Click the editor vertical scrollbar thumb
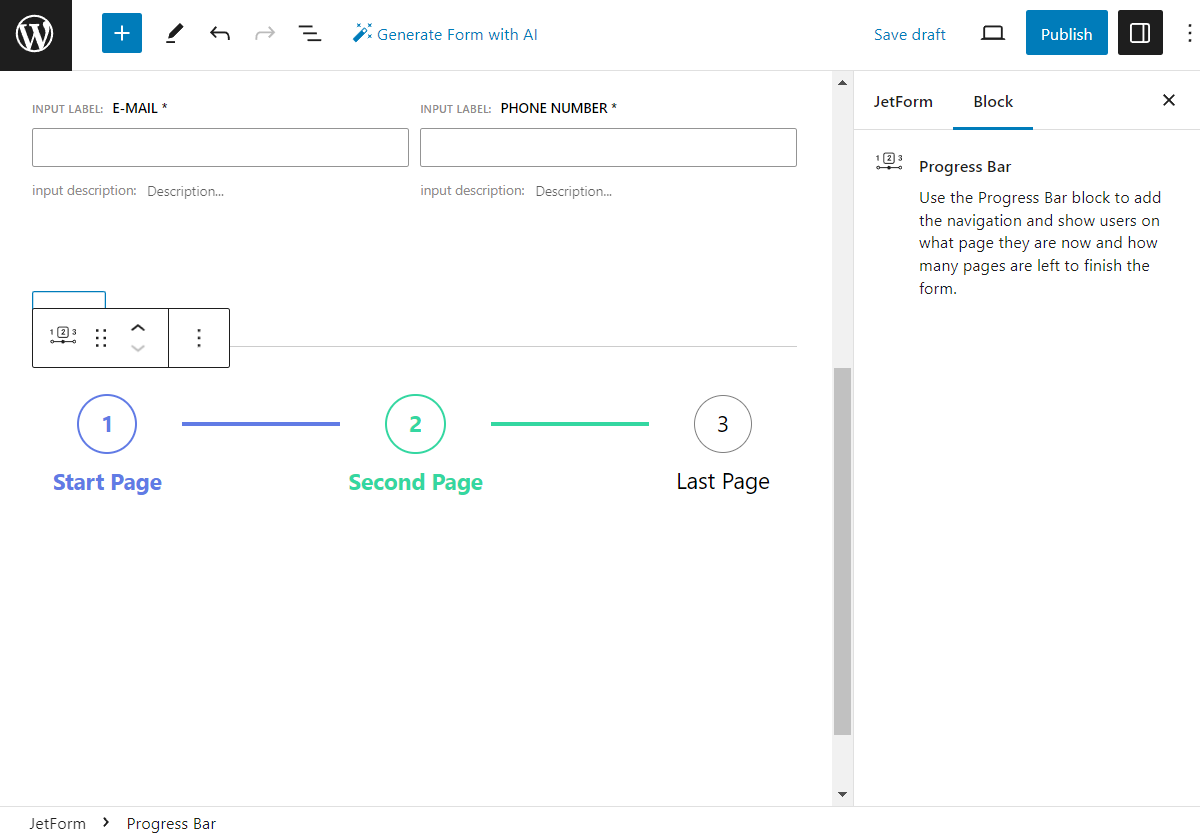Viewport: 1200px width, 834px height. pyautogui.click(x=842, y=551)
